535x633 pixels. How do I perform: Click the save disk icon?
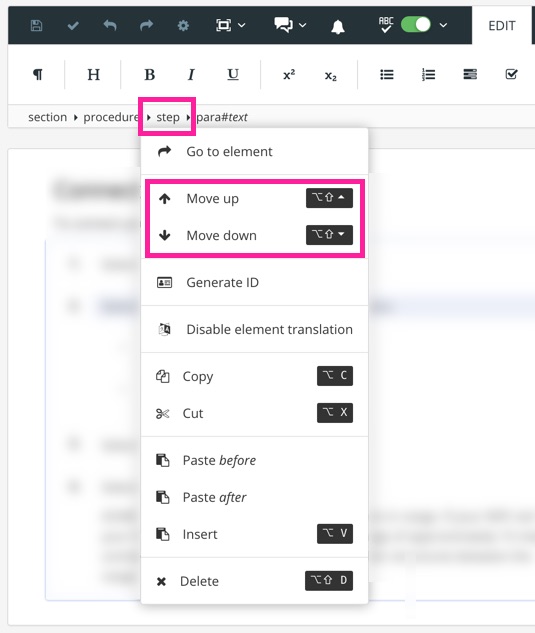click(x=36, y=25)
